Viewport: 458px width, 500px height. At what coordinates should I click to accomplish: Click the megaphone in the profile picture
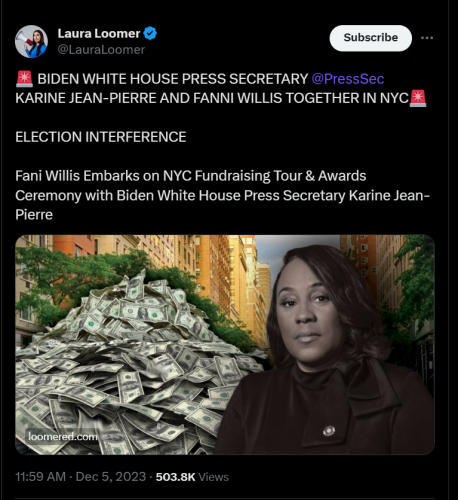click(23, 38)
